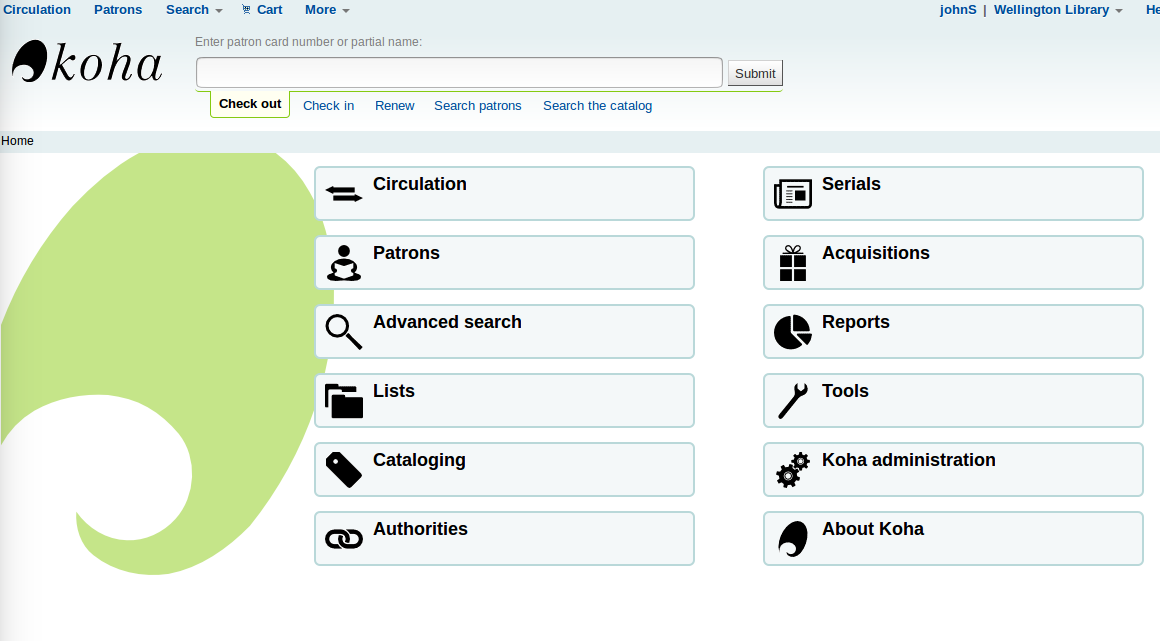
Task: Click the Circulation arrows icon
Action: click(343, 192)
